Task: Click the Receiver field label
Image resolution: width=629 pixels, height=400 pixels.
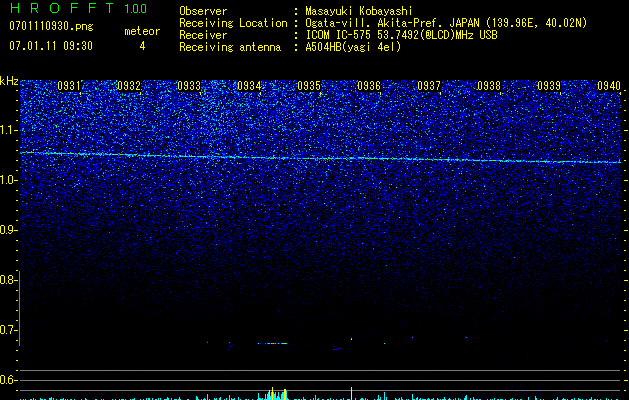Action: 203,35
